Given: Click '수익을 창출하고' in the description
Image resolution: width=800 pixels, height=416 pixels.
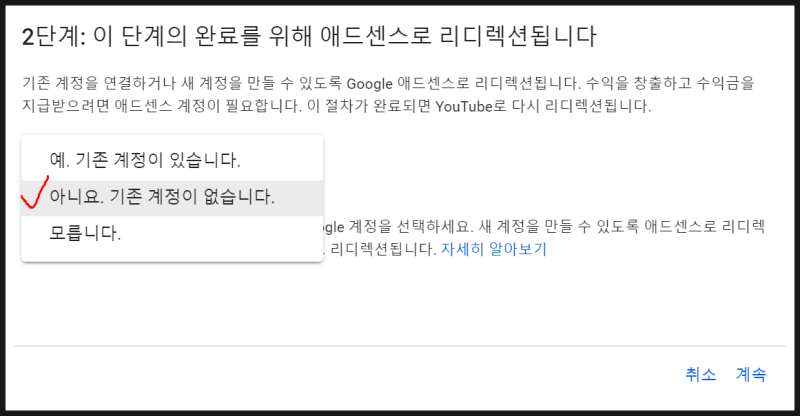Looking at the screenshot, I should pyautogui.click(x=638, y=83).
